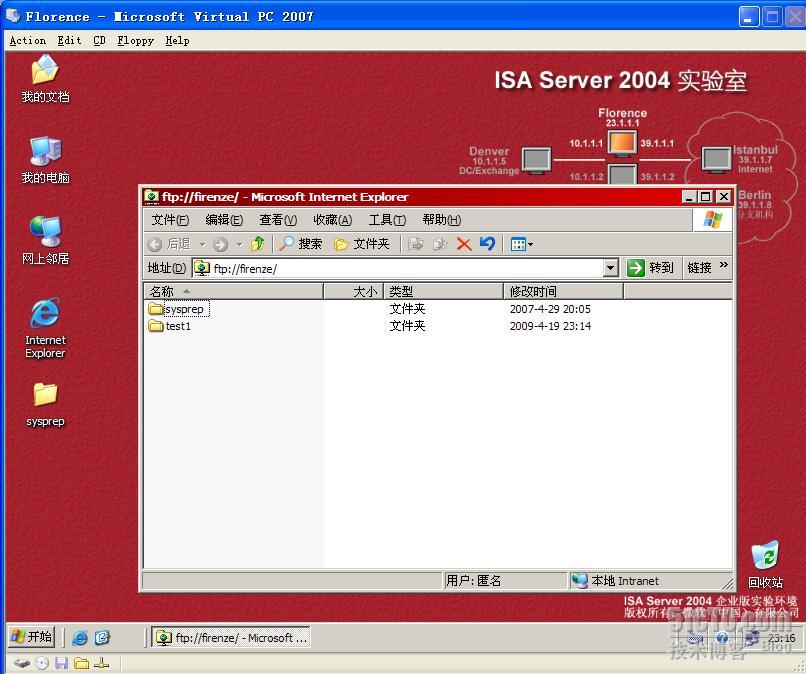The width and height of the screenshot is (806, 674).
Task: Select the sysprep folder in FTP list
Action: [177, 309]
